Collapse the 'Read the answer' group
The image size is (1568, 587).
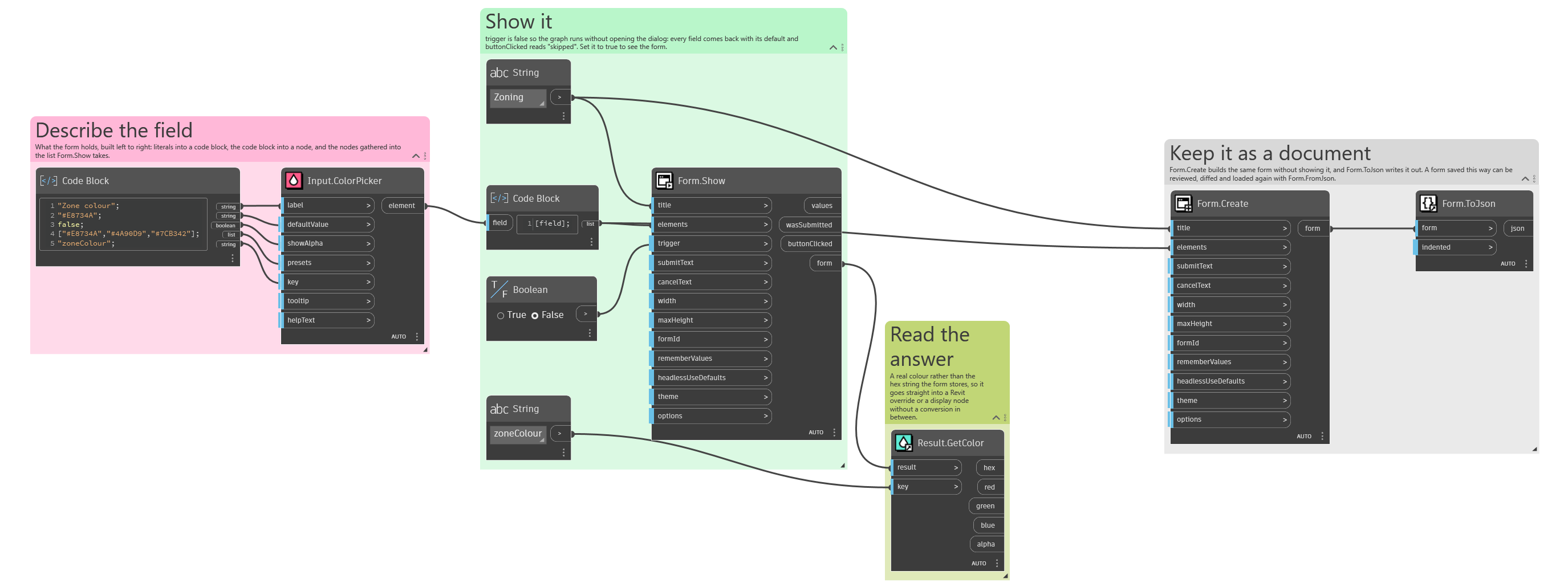996,418
